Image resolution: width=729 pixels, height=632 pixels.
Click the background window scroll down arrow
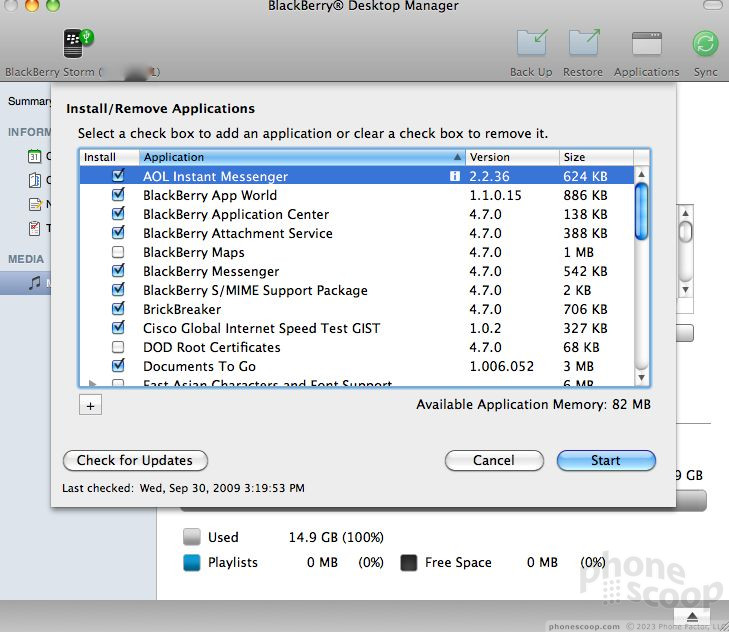pos(685,289)
